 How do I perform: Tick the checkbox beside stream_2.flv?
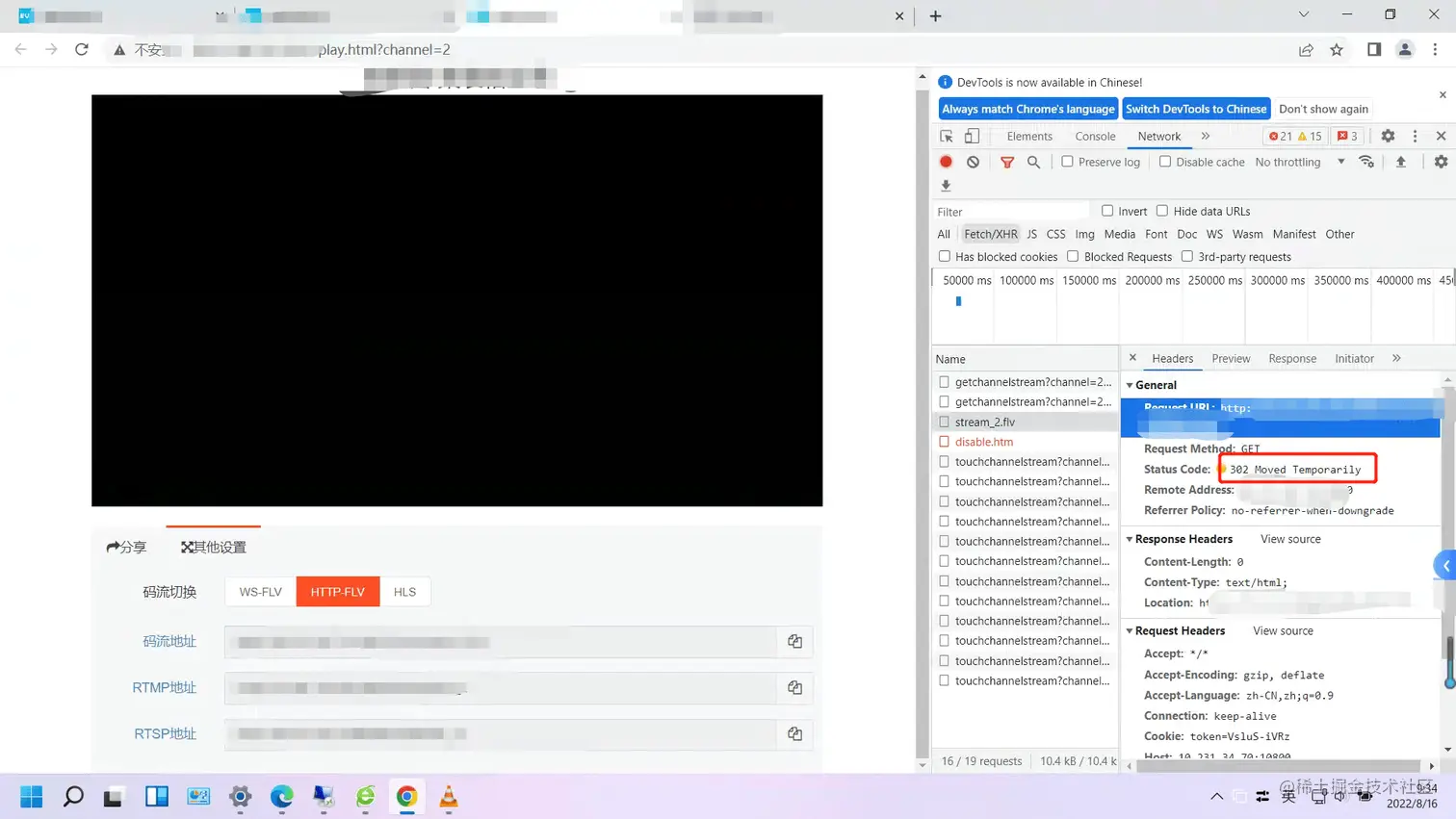(944, 422)
